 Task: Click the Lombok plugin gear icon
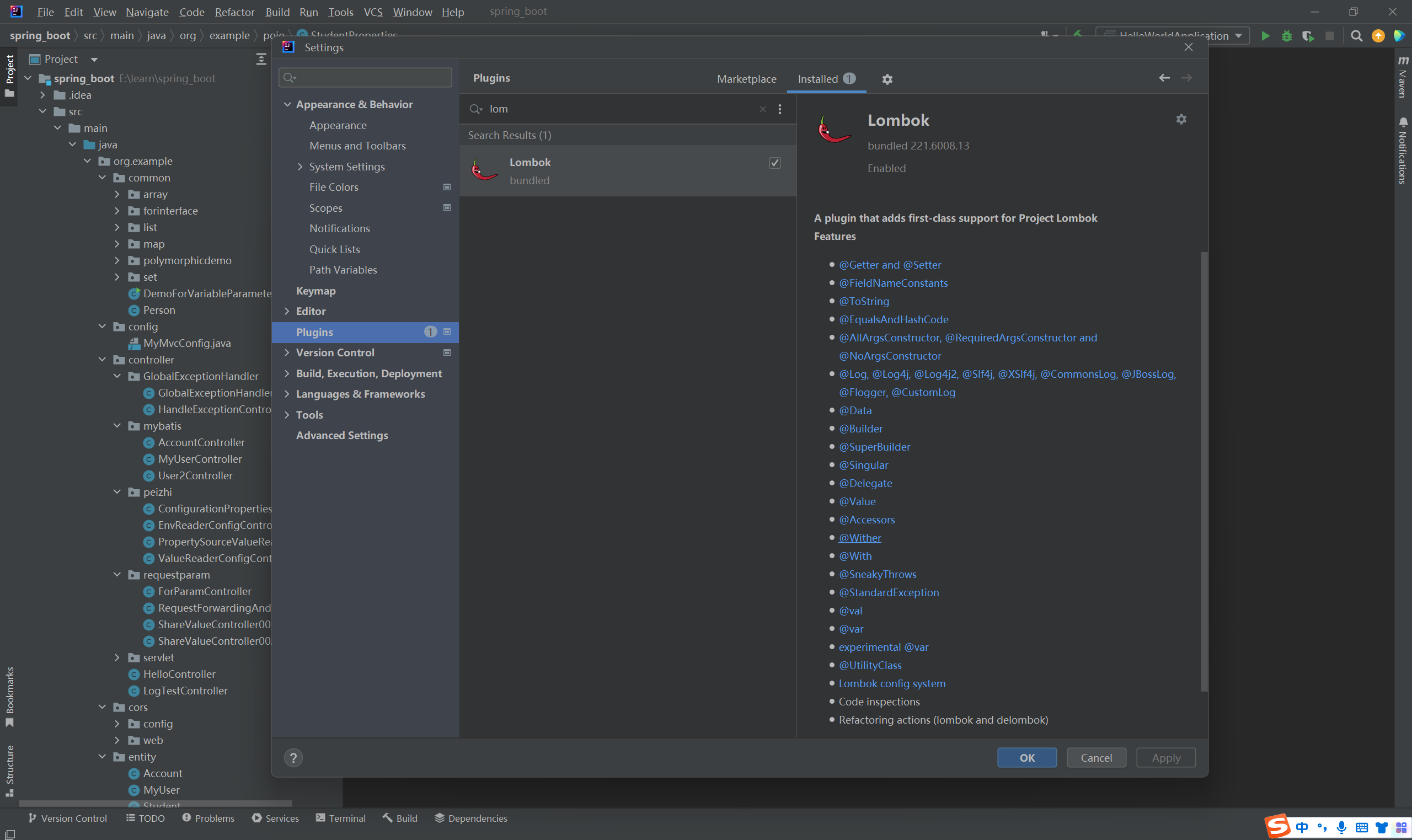[x=1181, y=120]
